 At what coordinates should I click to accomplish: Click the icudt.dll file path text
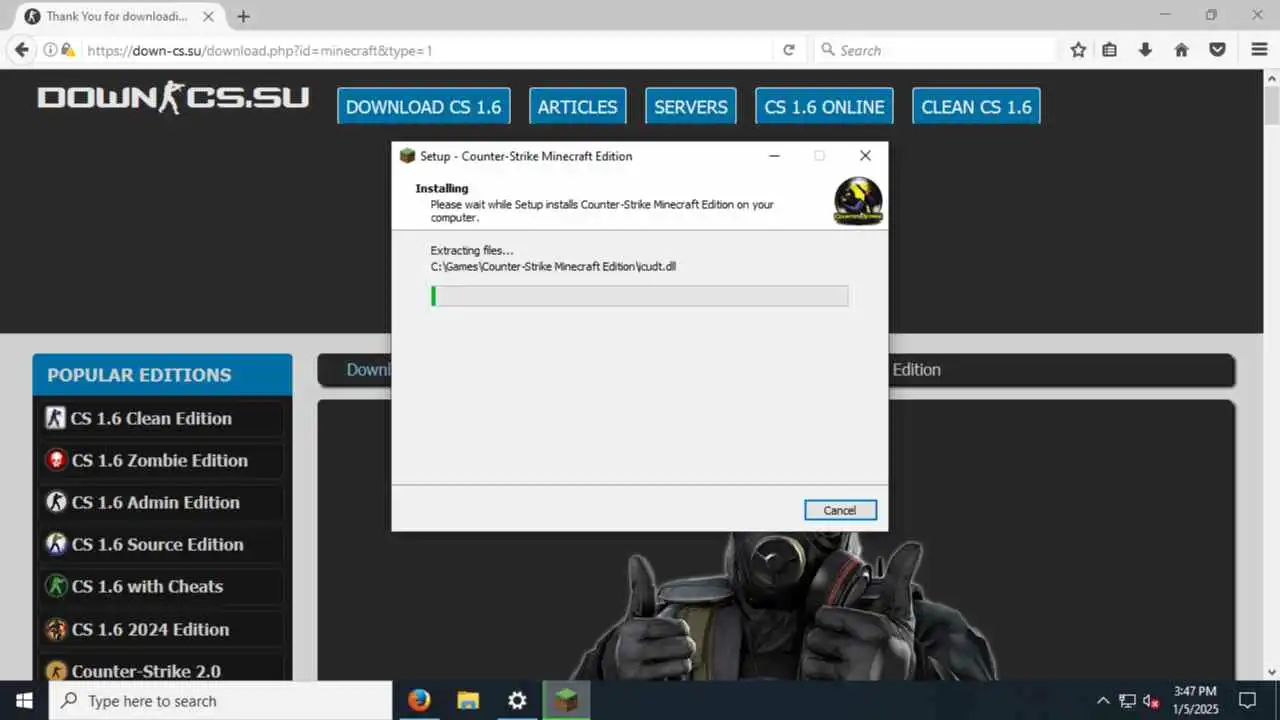554,266
